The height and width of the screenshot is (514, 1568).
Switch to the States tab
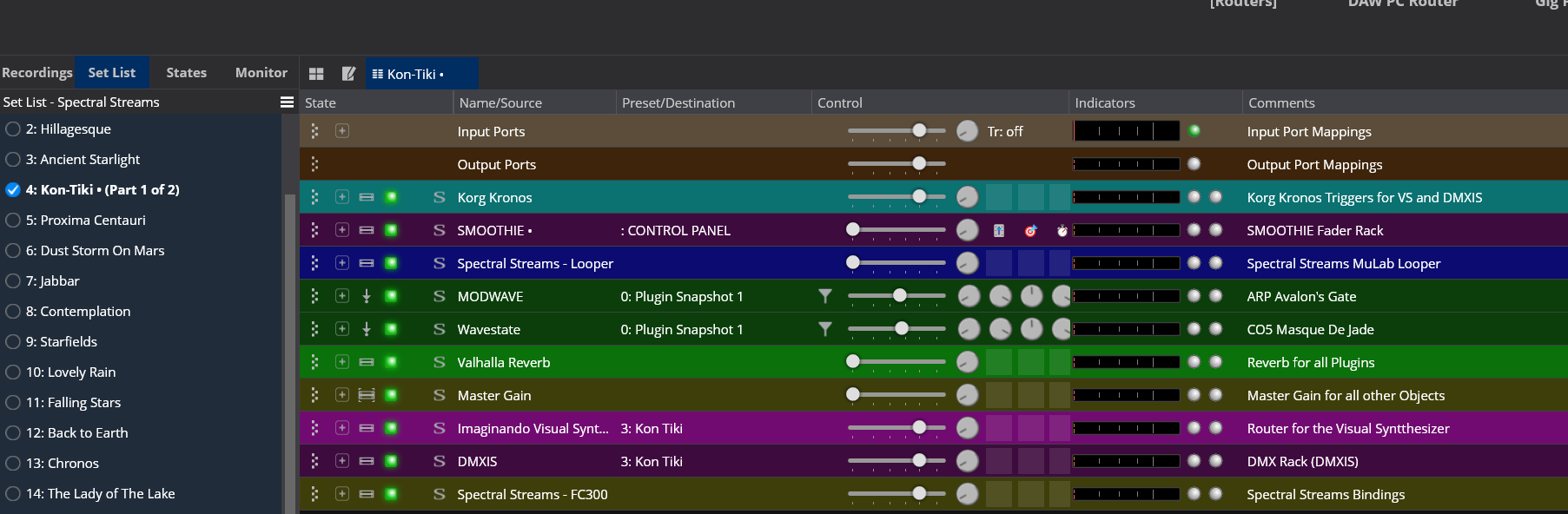point(186,73)
